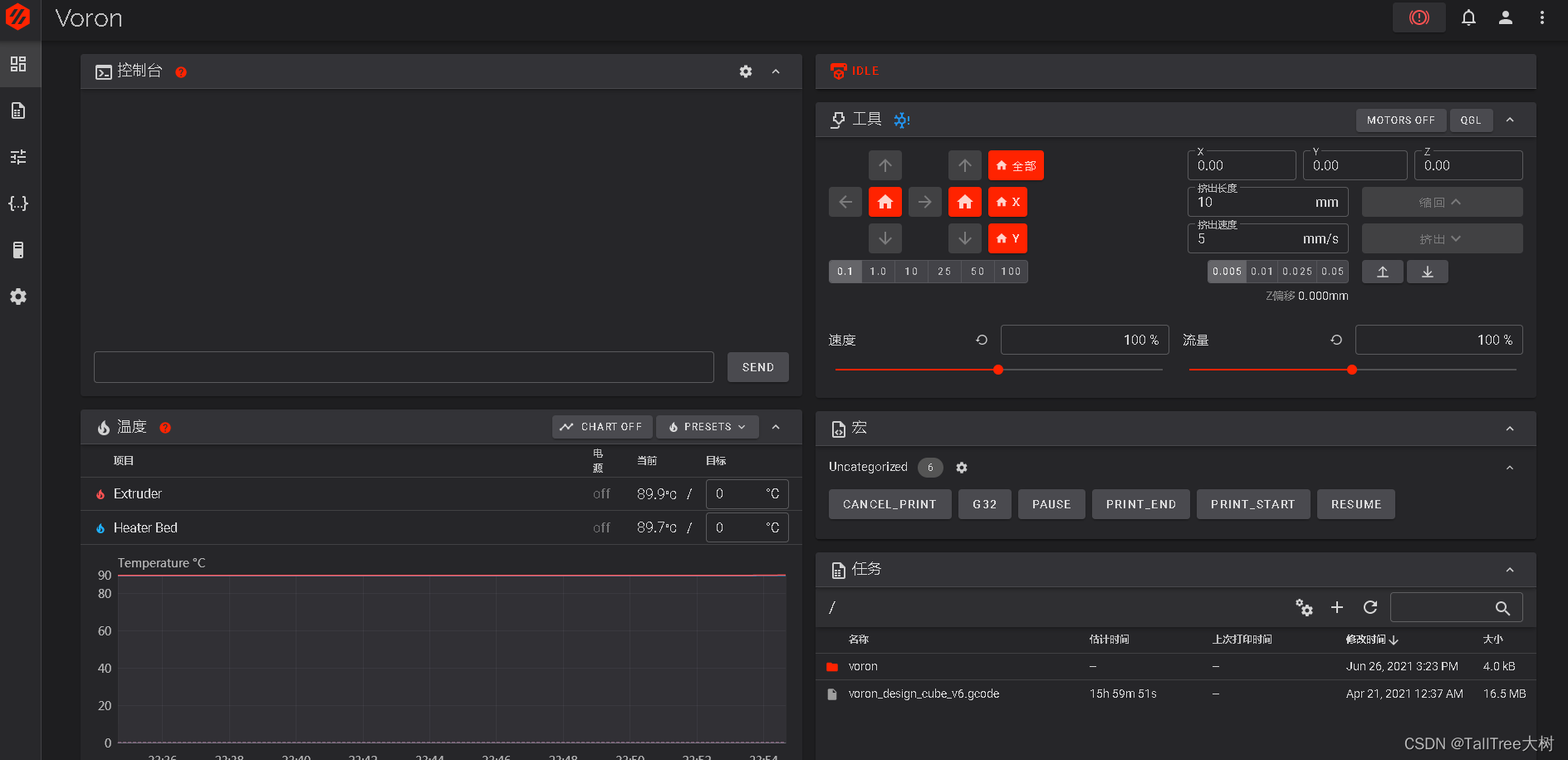The image size is (1568, 760).
Task: Move Y axis forward up arrow
Action: coord(885,165)
